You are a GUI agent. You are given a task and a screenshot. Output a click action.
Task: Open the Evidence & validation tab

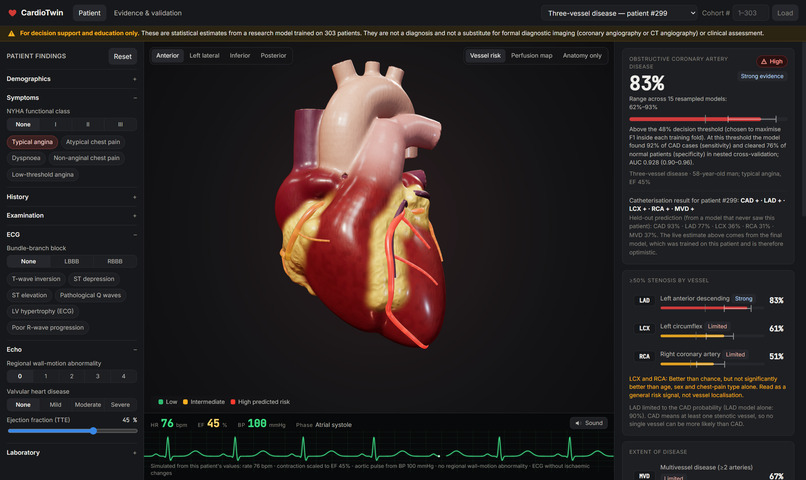[x=148, y=13]
